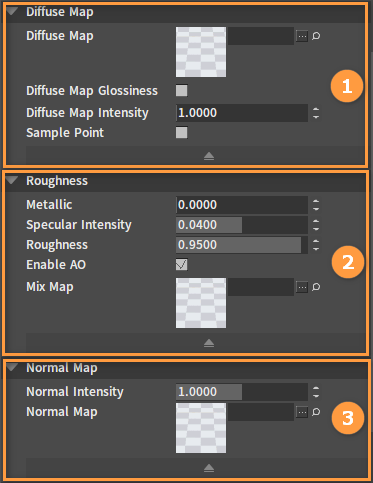373x483 pixels.
Task: Uncheck the Enable AO checkbox
Action: point(182,265)
